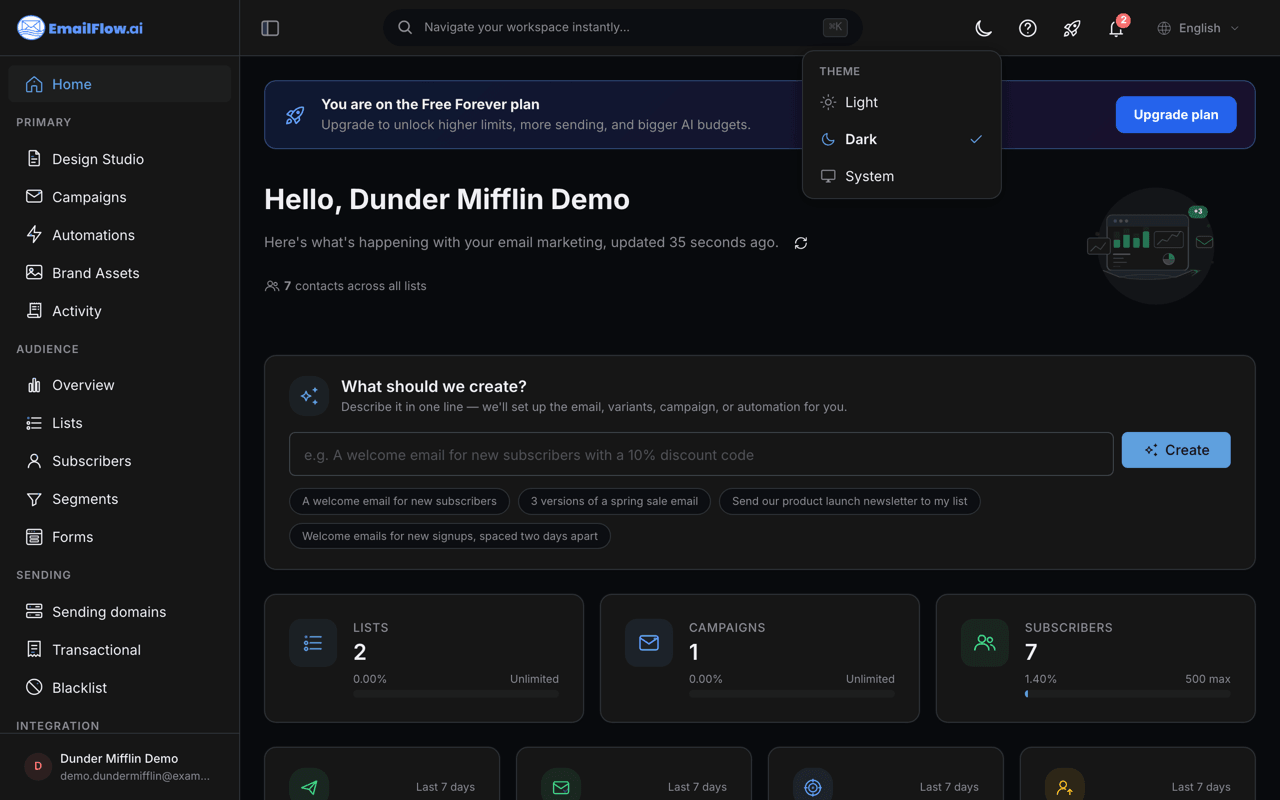Image resolution: width=1280 pixels, height=800 pixels.
Task: Choose 'A welcome email for new subscribers' suggestion
Action: point(399,501)
